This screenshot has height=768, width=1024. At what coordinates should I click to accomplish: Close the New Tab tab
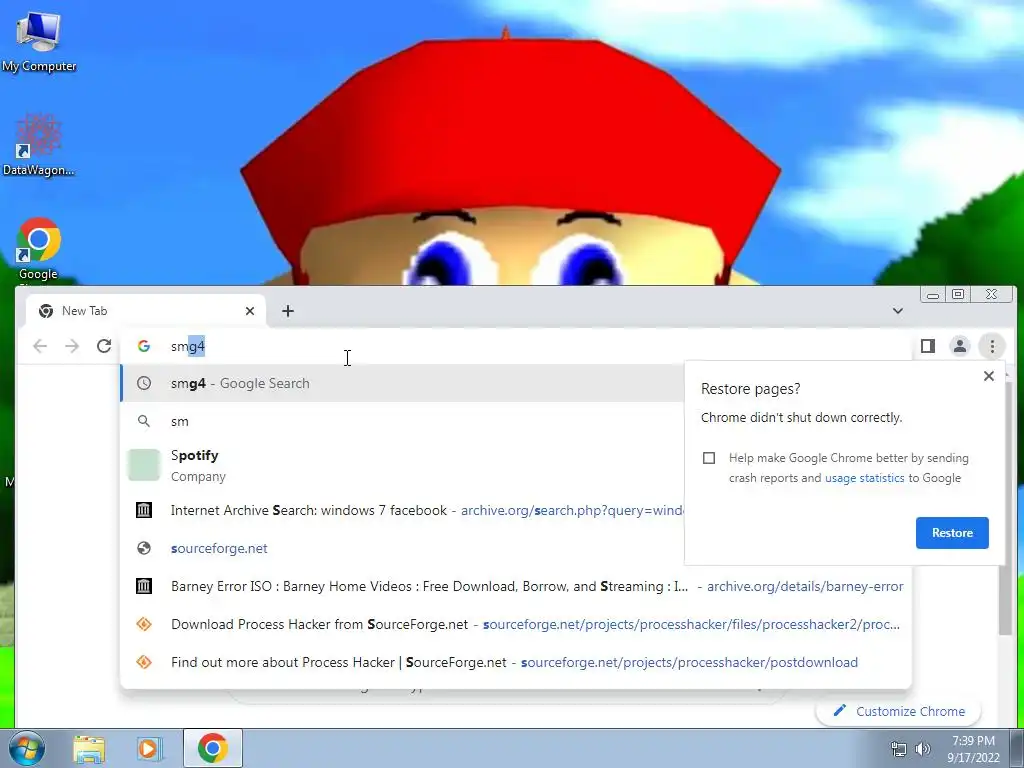coord(249,311)
